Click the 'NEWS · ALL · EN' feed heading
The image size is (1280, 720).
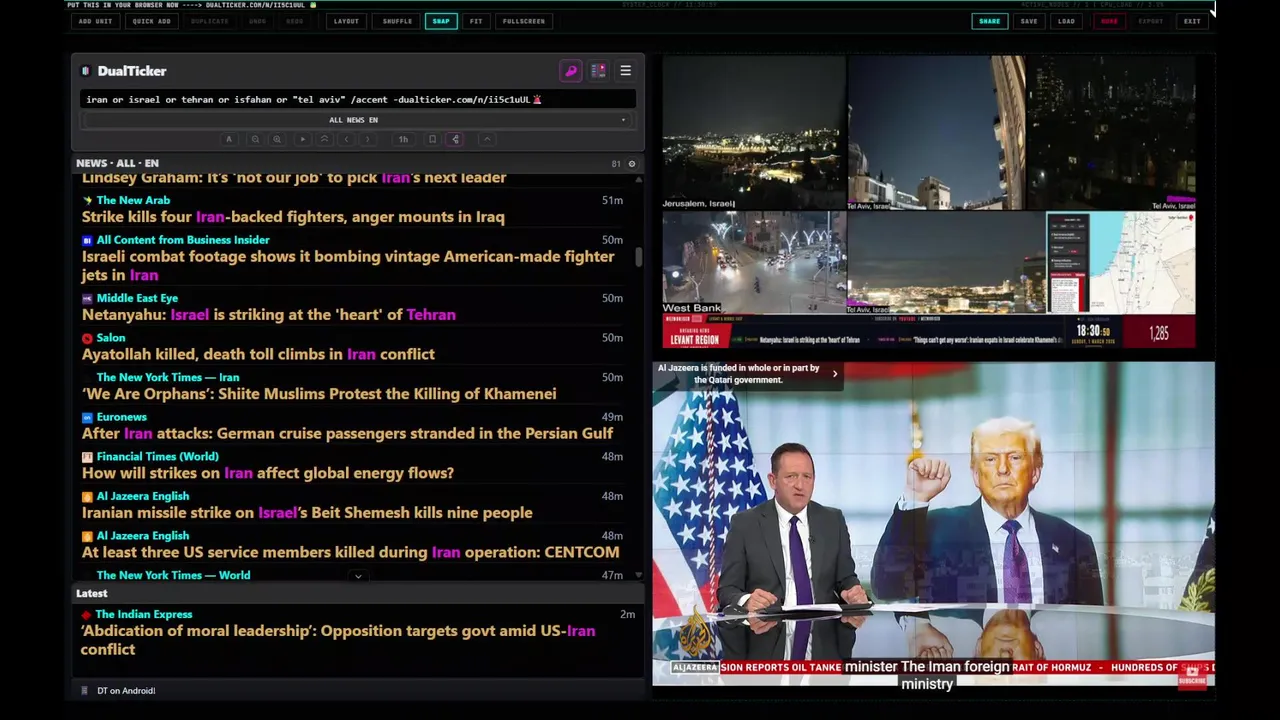pos(117,163)
